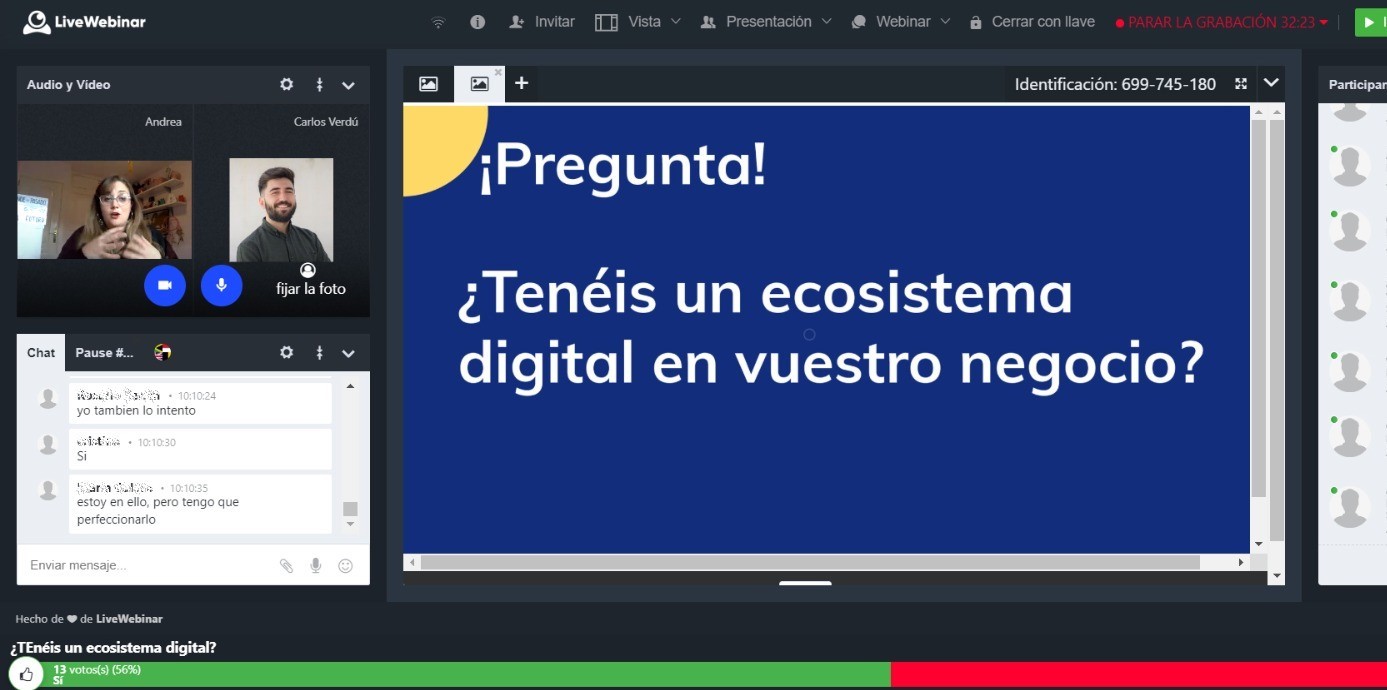This screenshot has height=690, width=1387.
Task: Attach a file using the paperclip in chat
Action: tap(286, 565)
